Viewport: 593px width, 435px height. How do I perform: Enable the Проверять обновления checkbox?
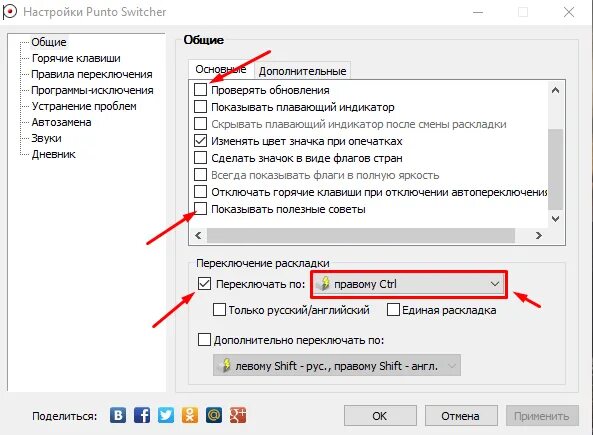pyautogui.click(x=200, y=90)
